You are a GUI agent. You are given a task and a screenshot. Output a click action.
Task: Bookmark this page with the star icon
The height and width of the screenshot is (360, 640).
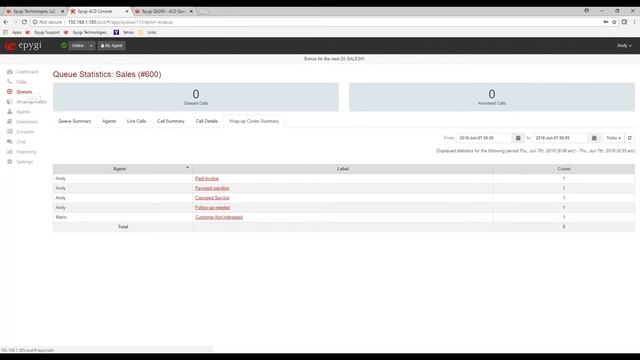click(x=614, y=22)
